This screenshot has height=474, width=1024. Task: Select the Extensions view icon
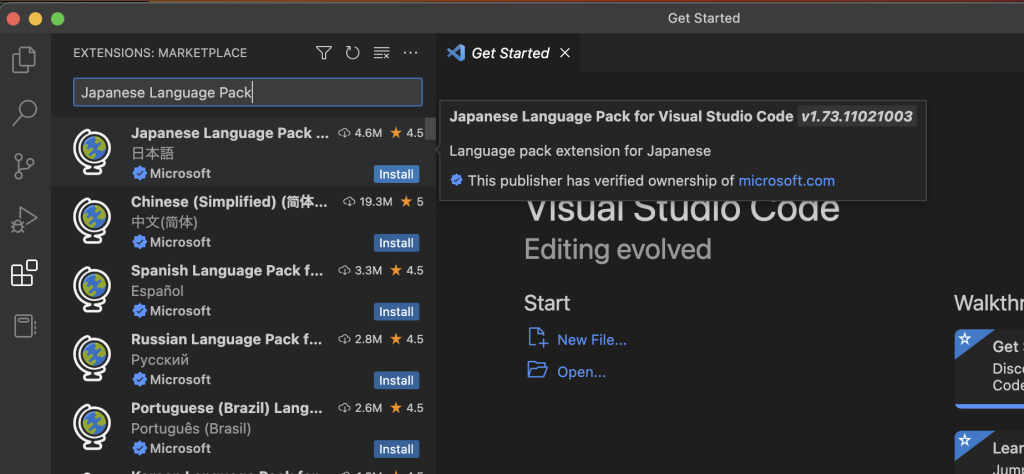pos(24,273)
